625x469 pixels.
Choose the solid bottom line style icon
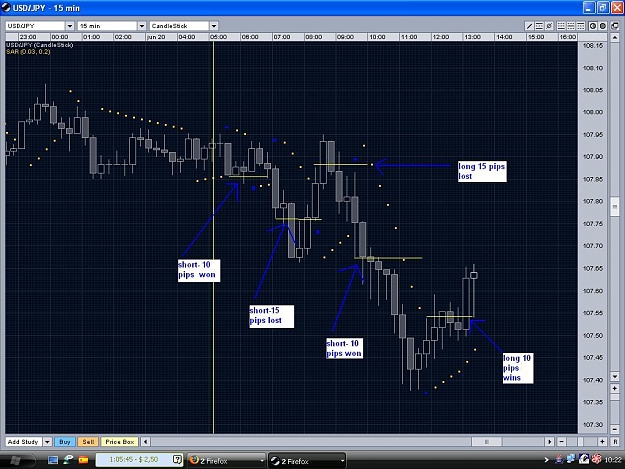click(561, 26)
